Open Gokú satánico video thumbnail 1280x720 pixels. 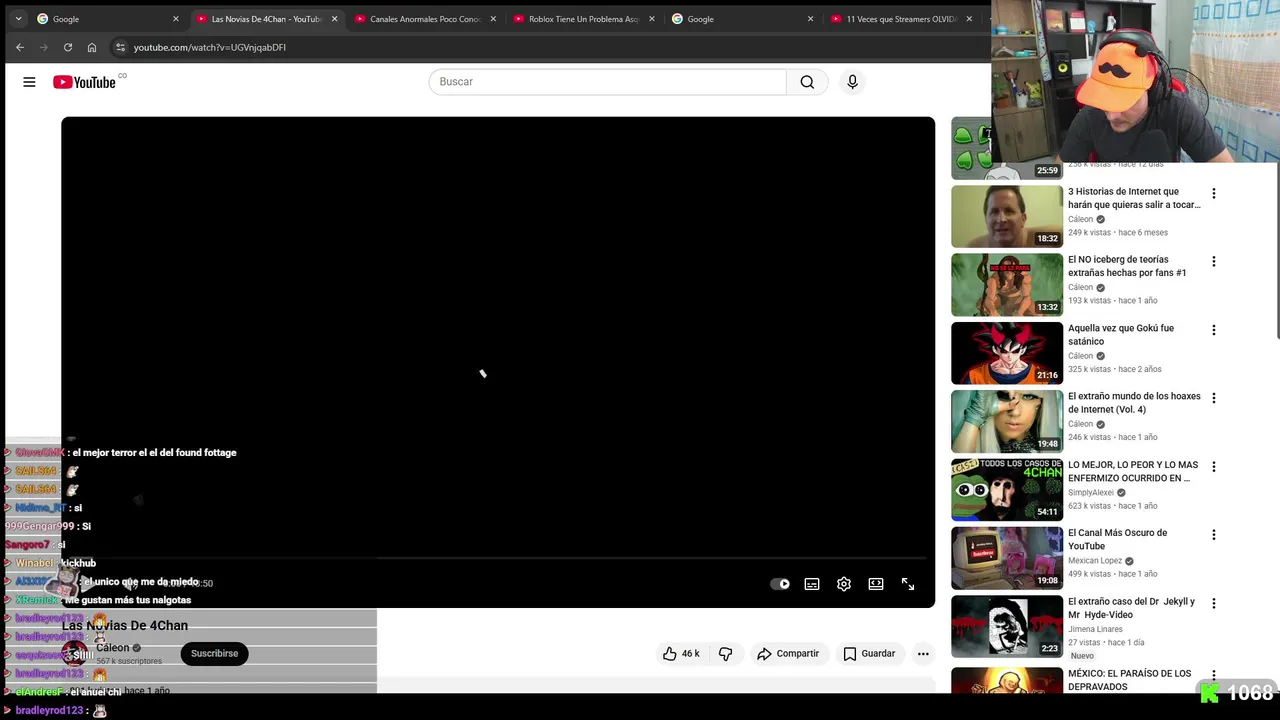click(1007, 353)
